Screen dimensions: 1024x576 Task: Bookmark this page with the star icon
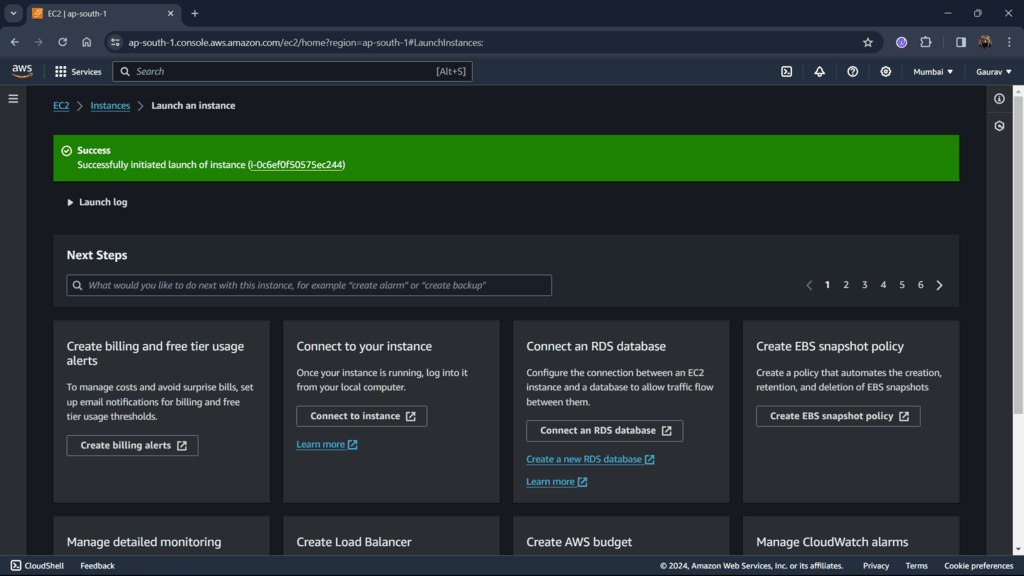pos(867,42)
